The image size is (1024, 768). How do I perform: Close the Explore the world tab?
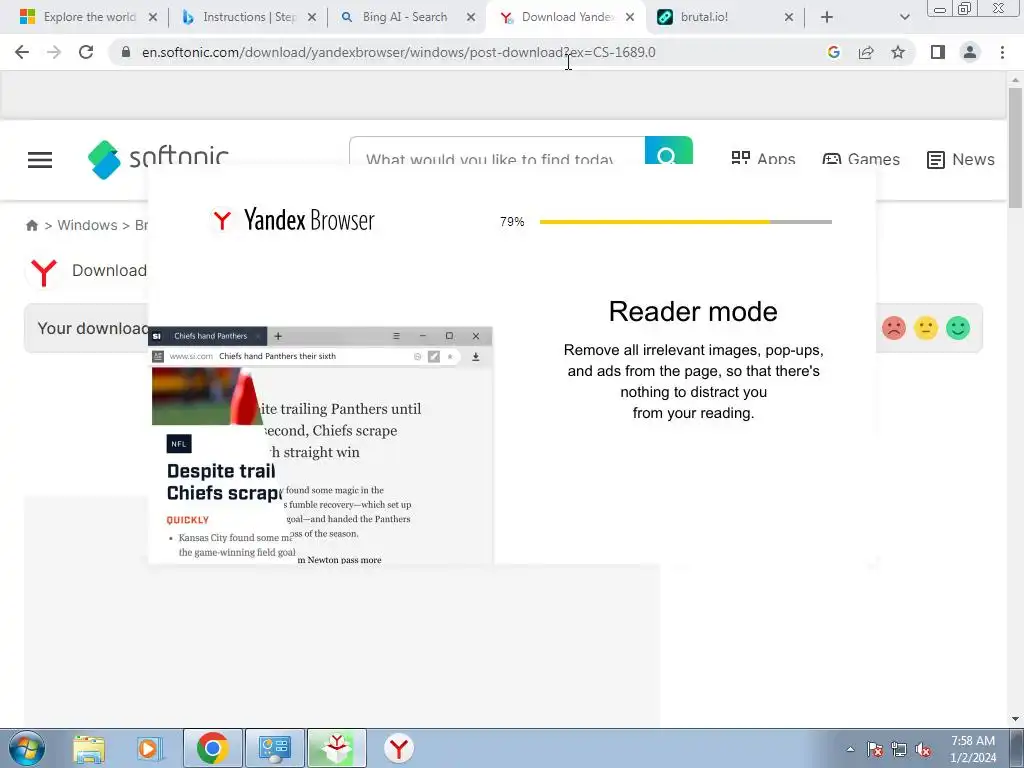(x=153, y=17)
